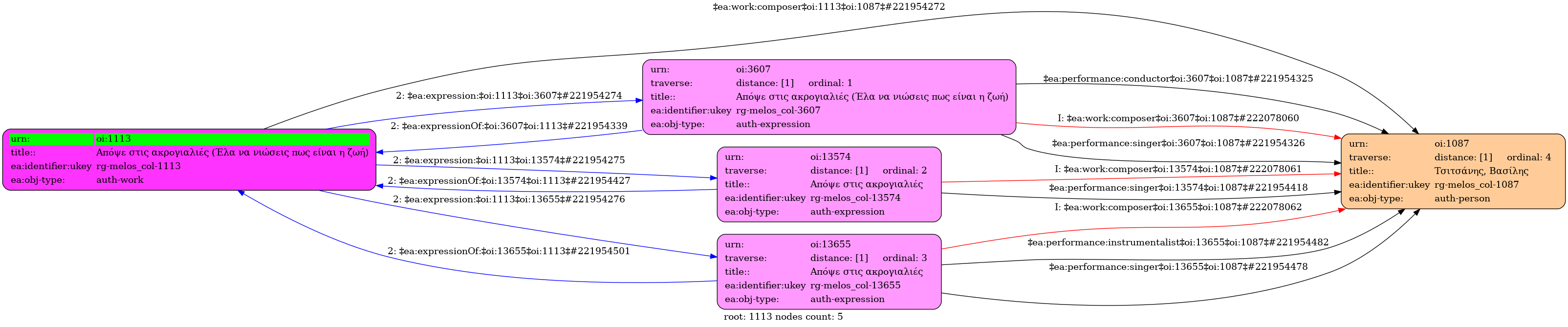The image size is (1568, 327).
Task: Click the top edge label ea:work:composer oi:1113 to oi:1087
Action: (x=828, y=7)
